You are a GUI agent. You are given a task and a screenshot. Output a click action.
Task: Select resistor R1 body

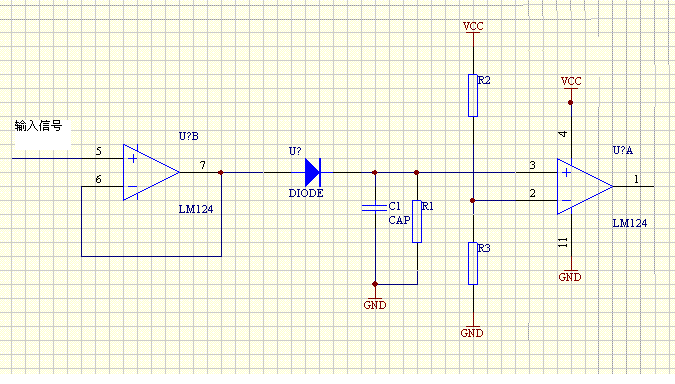417,221
